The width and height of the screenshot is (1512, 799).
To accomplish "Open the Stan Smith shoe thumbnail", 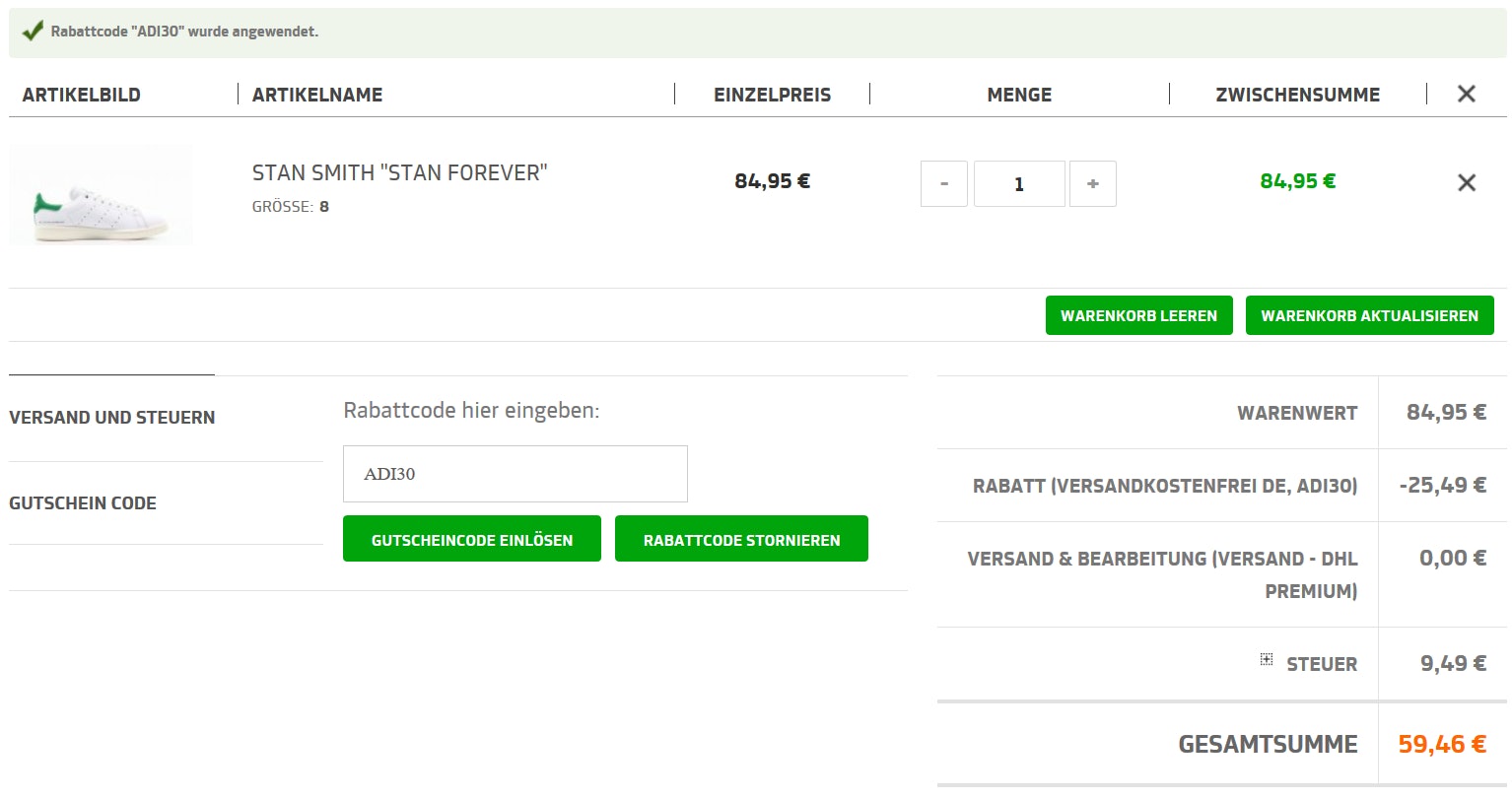I will 101,195.
